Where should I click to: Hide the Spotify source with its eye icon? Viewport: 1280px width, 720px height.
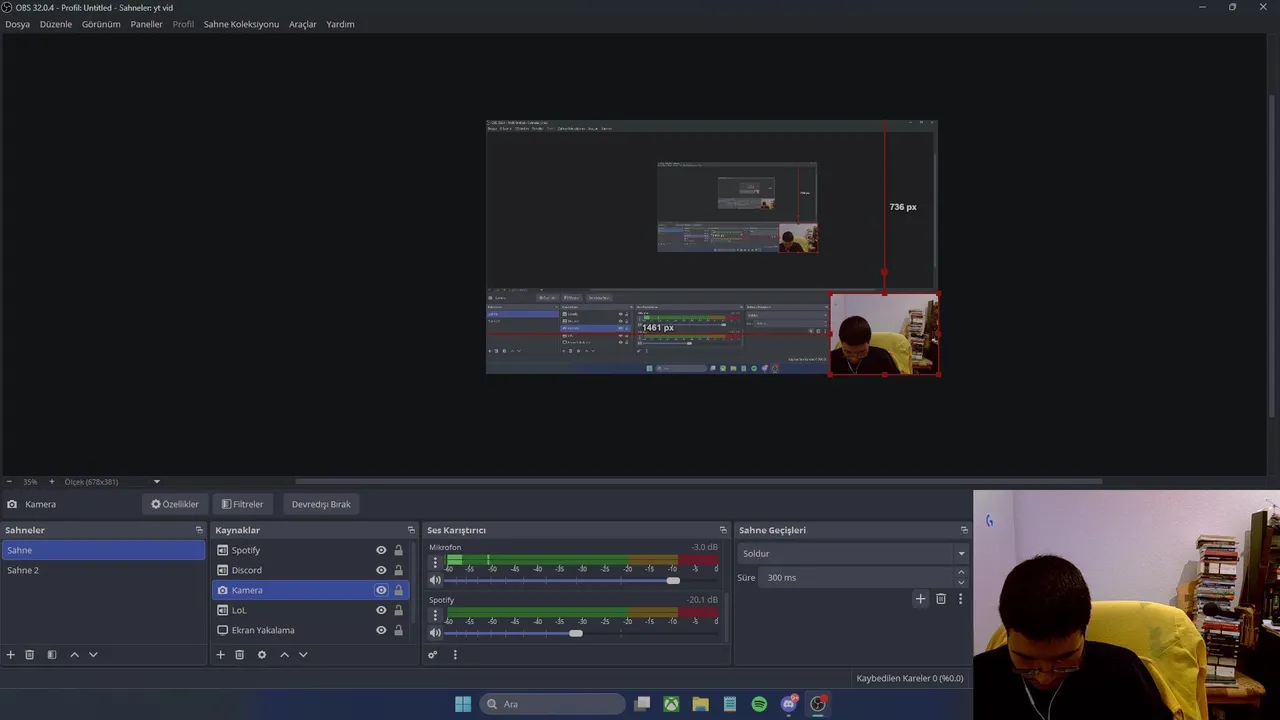pyautogui.click(x=381, y=550)
